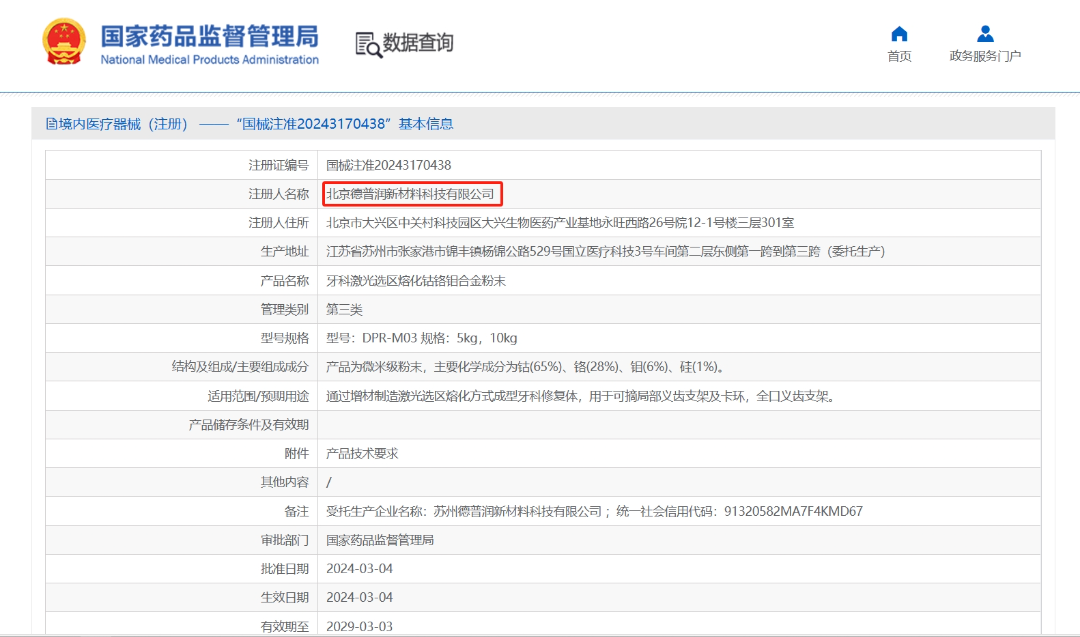Select the intended use text 通过增材制造
Viewport: 1080px width, 637px height.
[x=582, y=396]
